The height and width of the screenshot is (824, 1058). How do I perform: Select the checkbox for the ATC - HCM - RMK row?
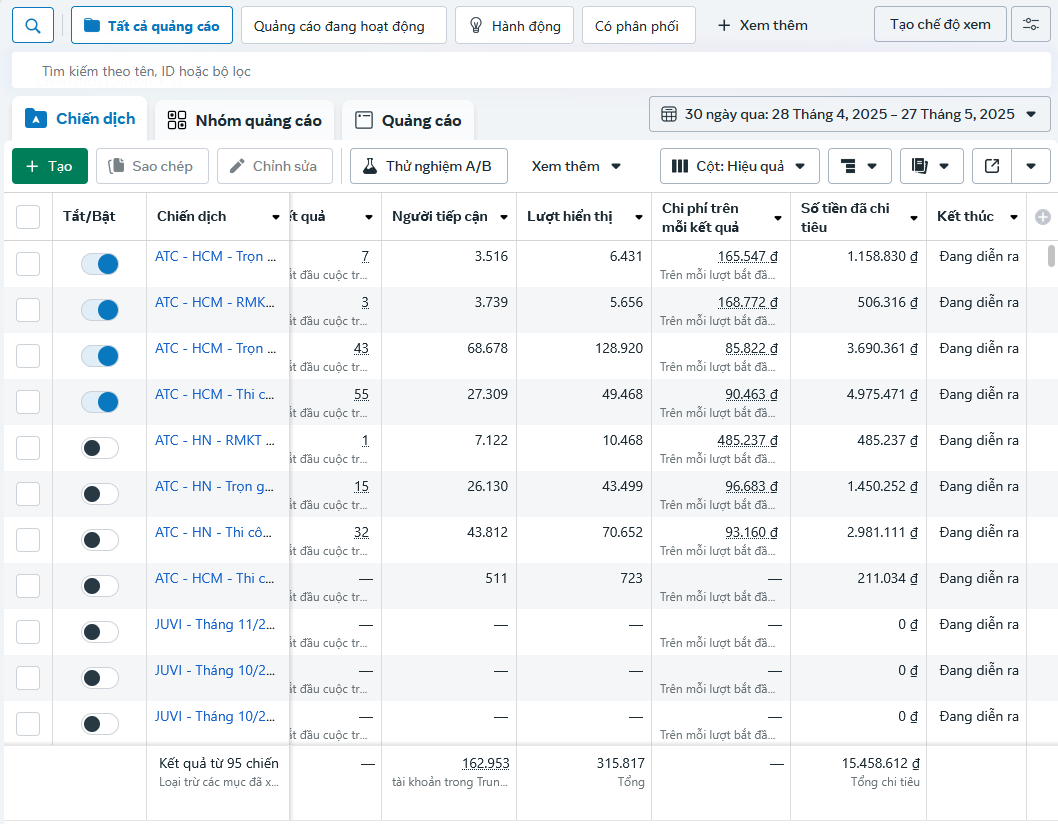[x=28, y=310]
